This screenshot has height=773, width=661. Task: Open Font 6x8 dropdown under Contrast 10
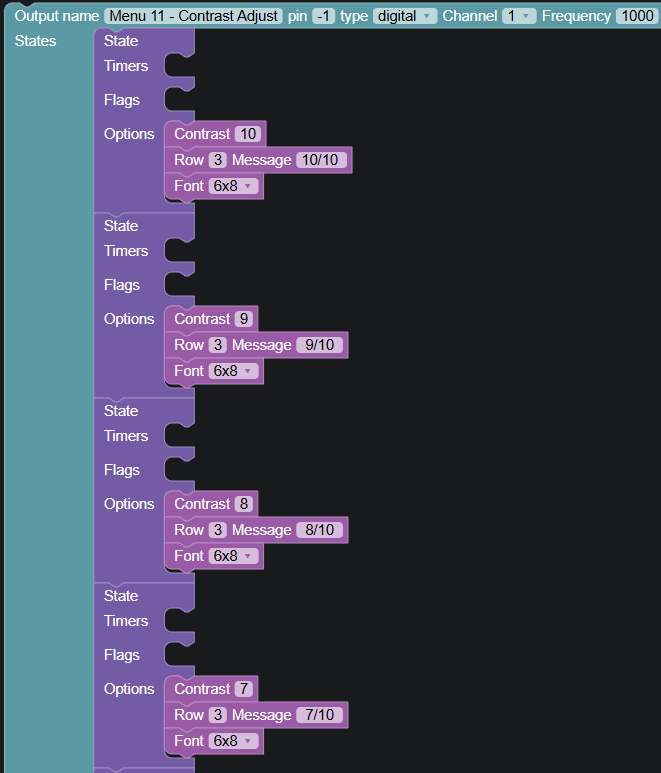[233, 186]
